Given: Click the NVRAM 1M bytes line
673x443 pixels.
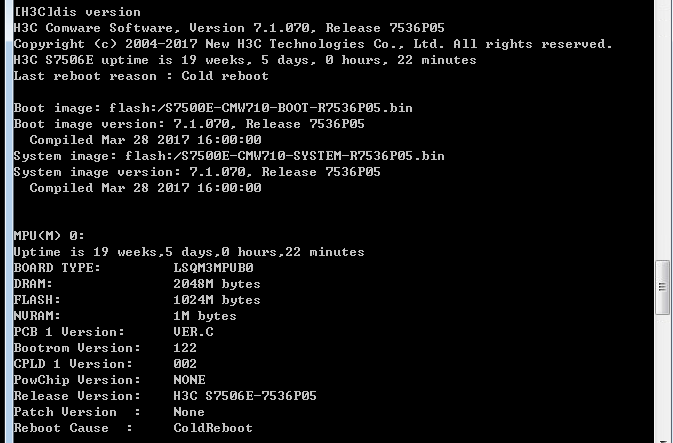Looking at the screenshot, I should tap(125, 316).
